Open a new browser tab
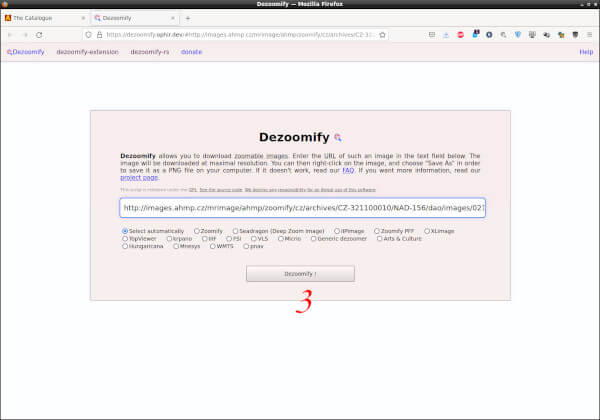Viewport: 600px width, 420px height. (x=188, y=18)
